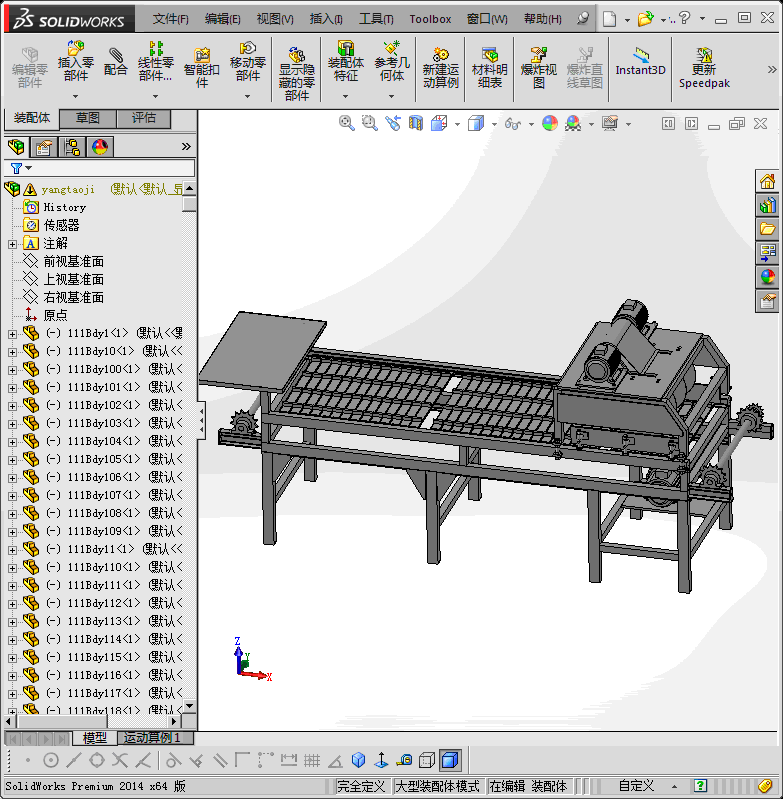Open the 插入零部件 dropdown arrow
The width and height of the screenshot is (783, 799).
(x=75, y=96)
